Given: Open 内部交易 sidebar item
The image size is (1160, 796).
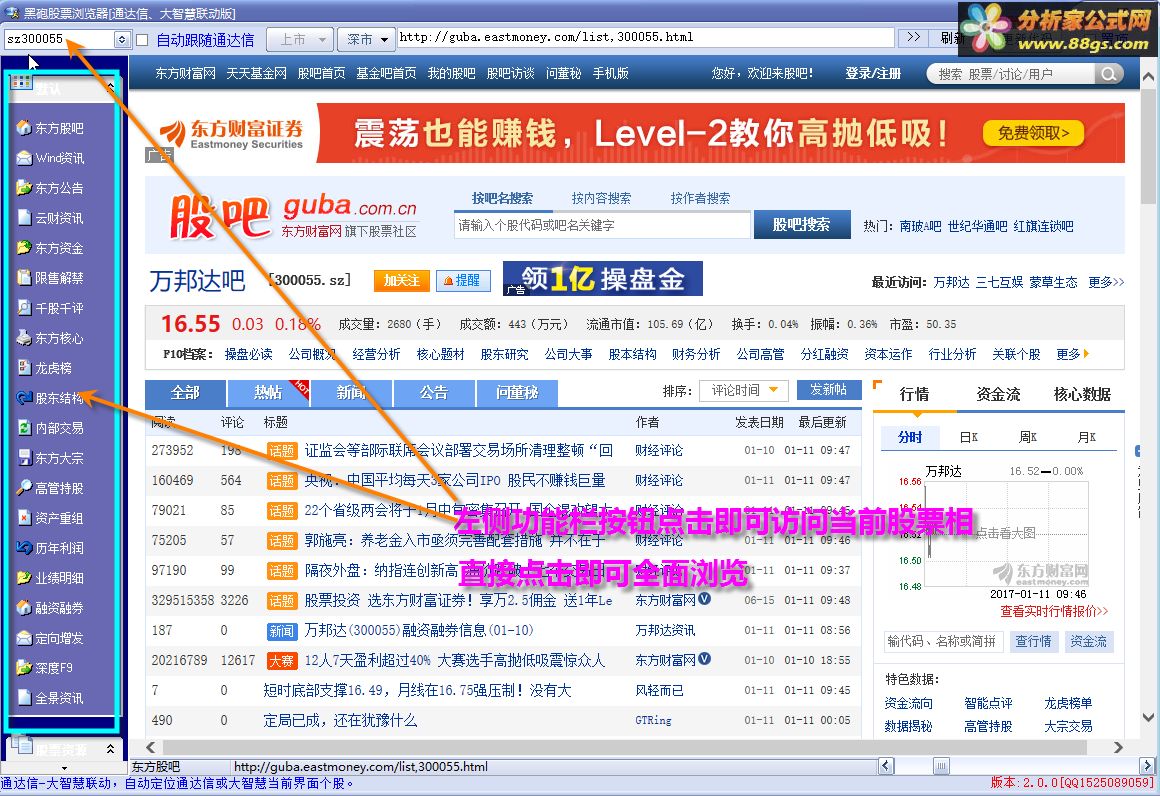Looking at the screenshot, I should click(50, 428).
